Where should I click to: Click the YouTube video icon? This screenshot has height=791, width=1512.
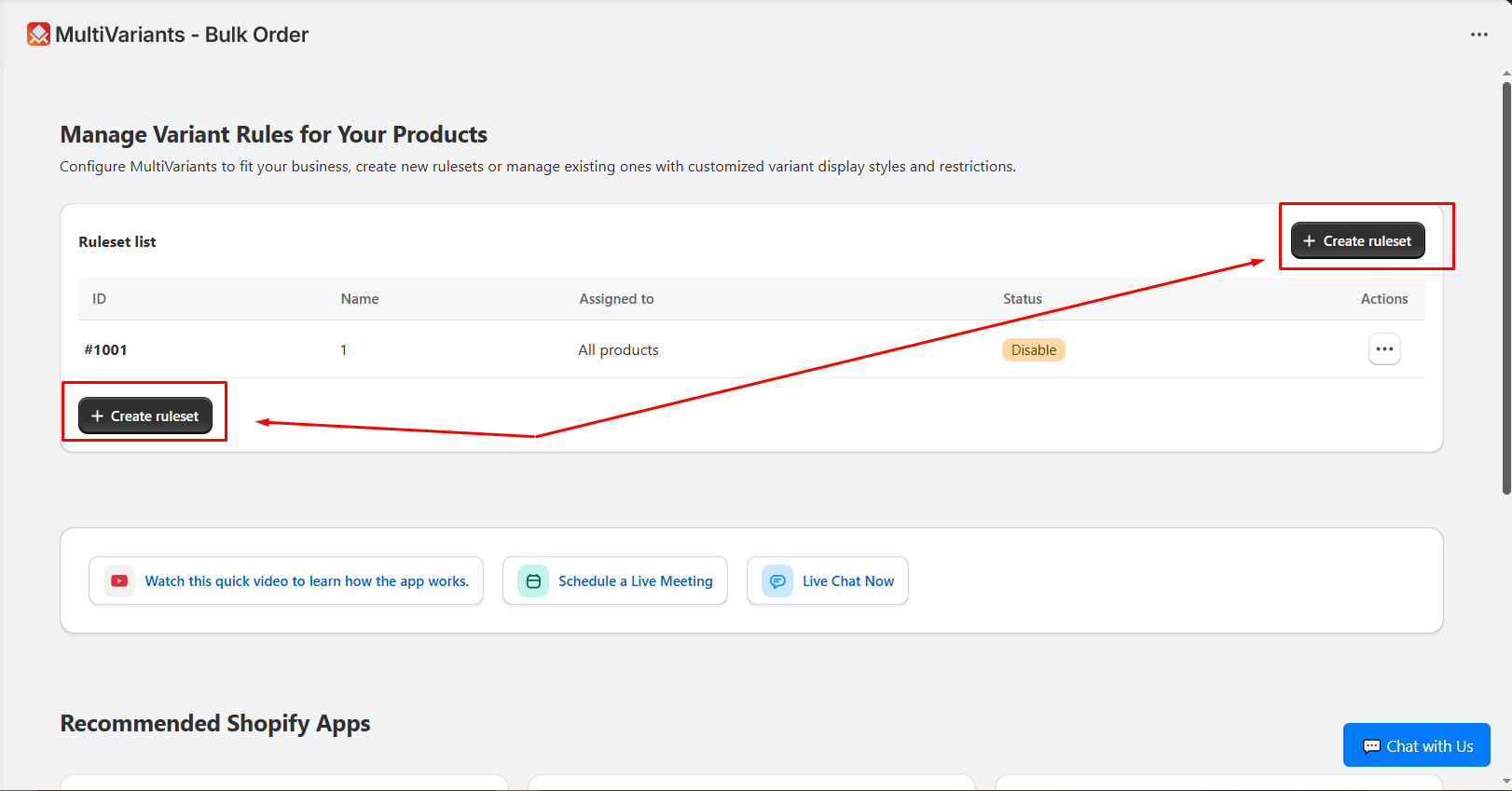[119, 580]
